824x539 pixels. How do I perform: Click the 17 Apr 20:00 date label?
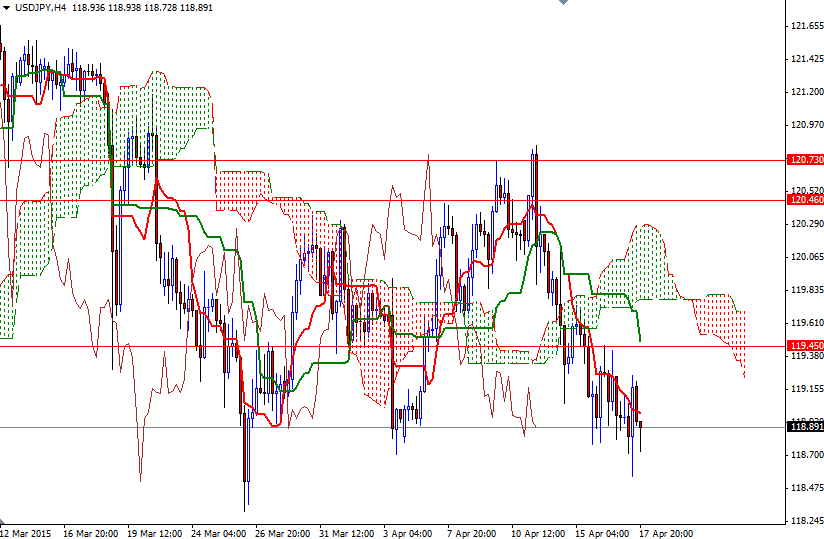(666, 534)
